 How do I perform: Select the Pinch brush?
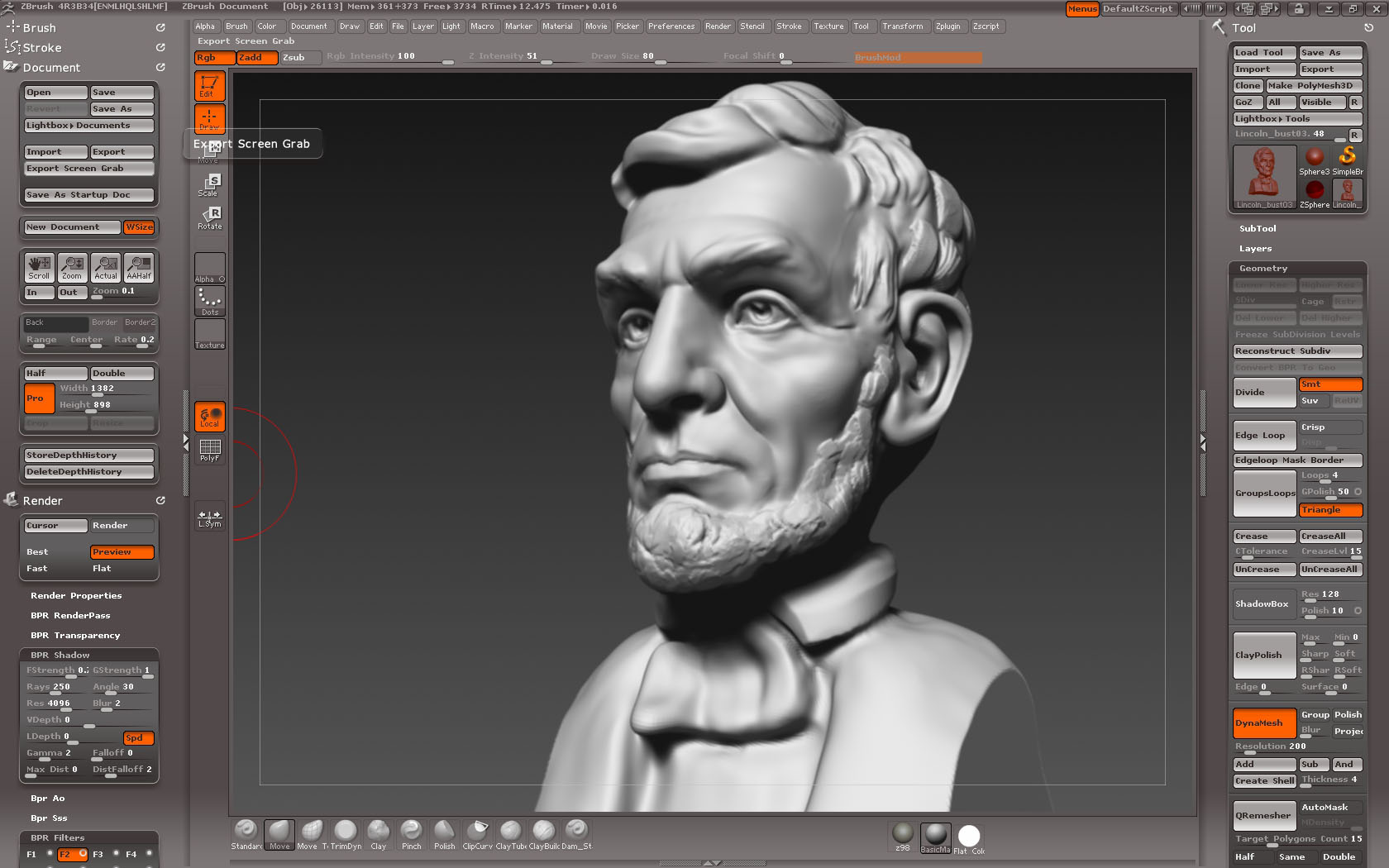coord(411,833)
